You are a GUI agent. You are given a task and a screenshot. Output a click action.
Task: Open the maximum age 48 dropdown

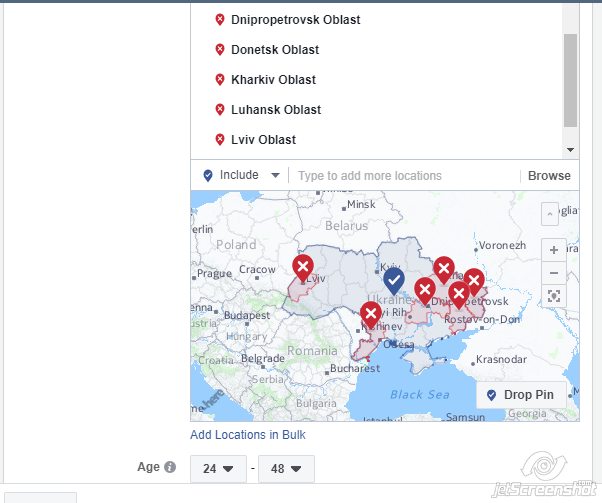pos(286,468)
